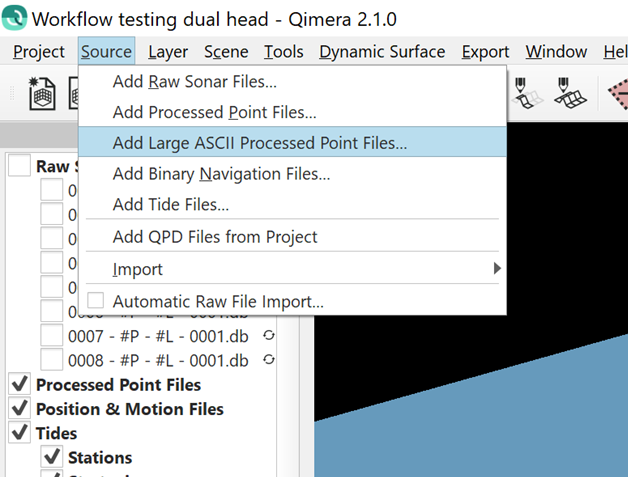Click the sync icon beside 0007 file
Image resolution: width=628 pixels, height=477 pixels.
[x=268, y=335]
